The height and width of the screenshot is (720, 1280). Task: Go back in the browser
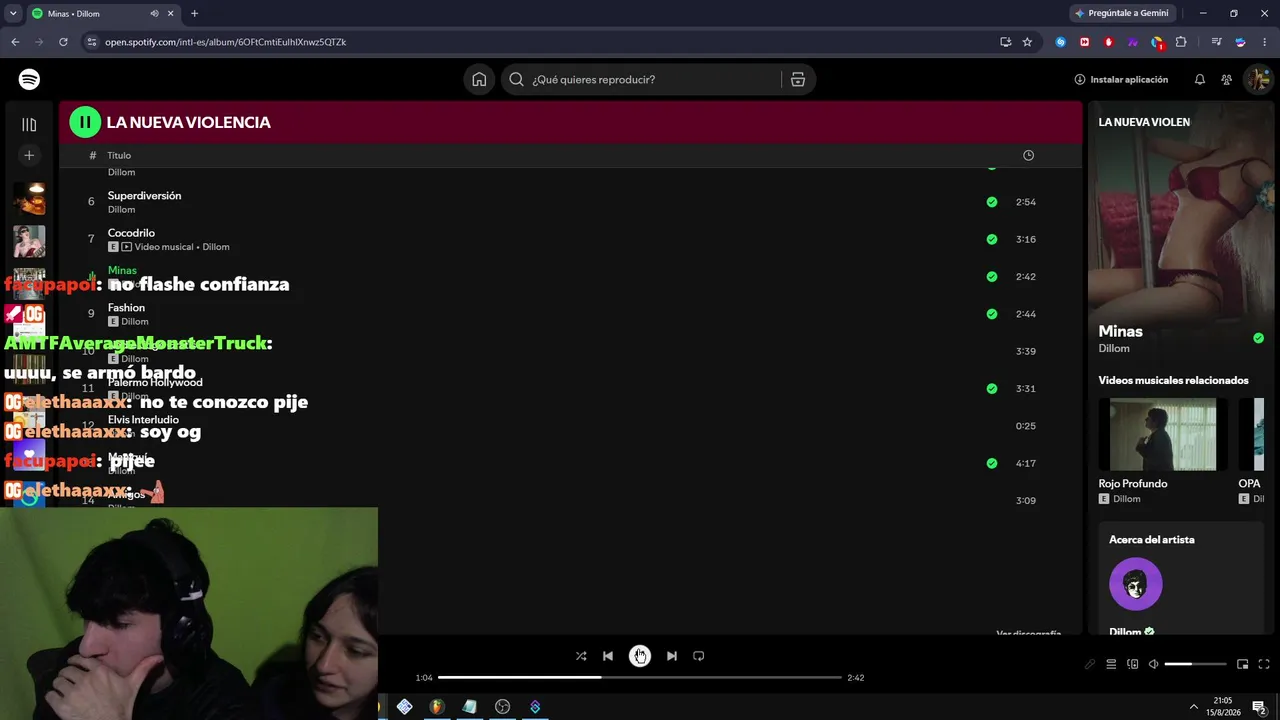click(15, 42)
